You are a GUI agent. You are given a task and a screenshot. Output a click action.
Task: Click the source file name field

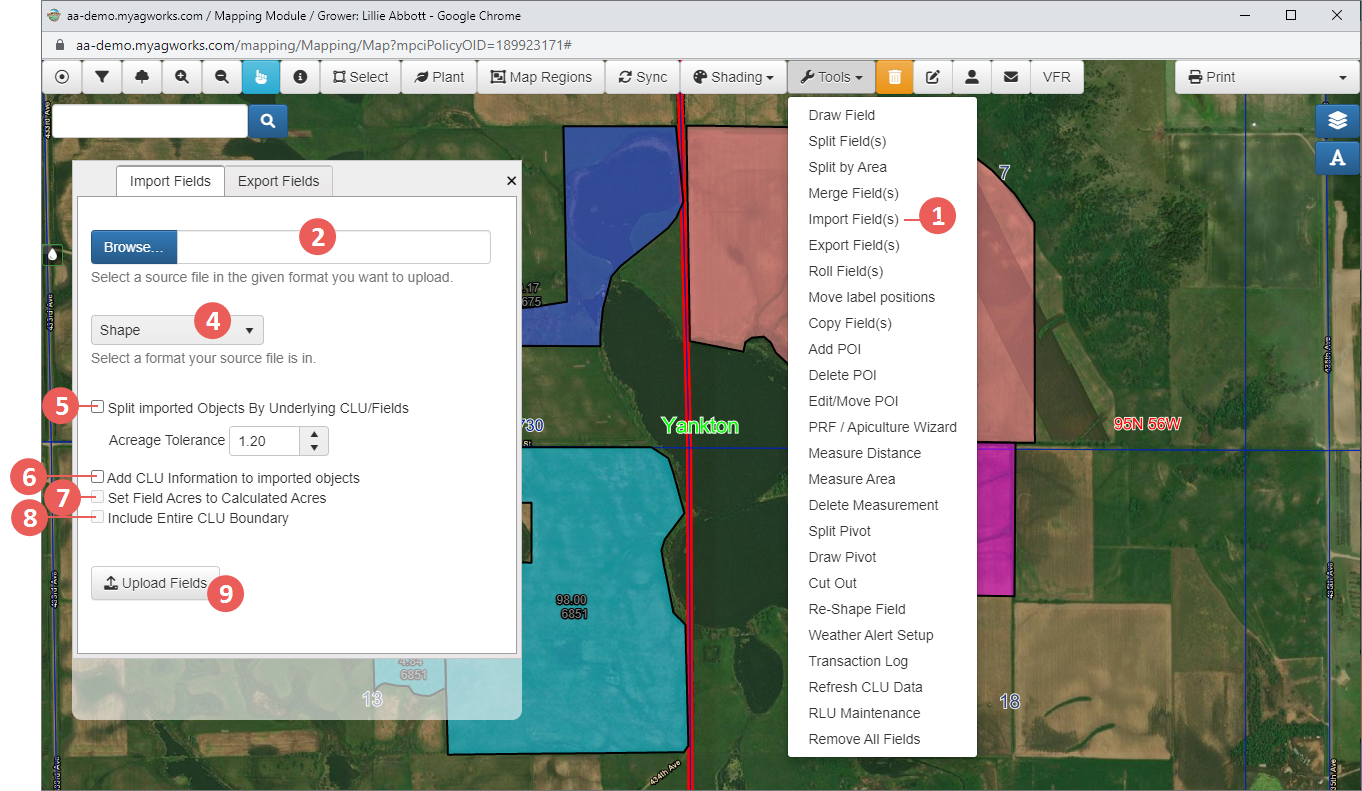click(334, 247)
